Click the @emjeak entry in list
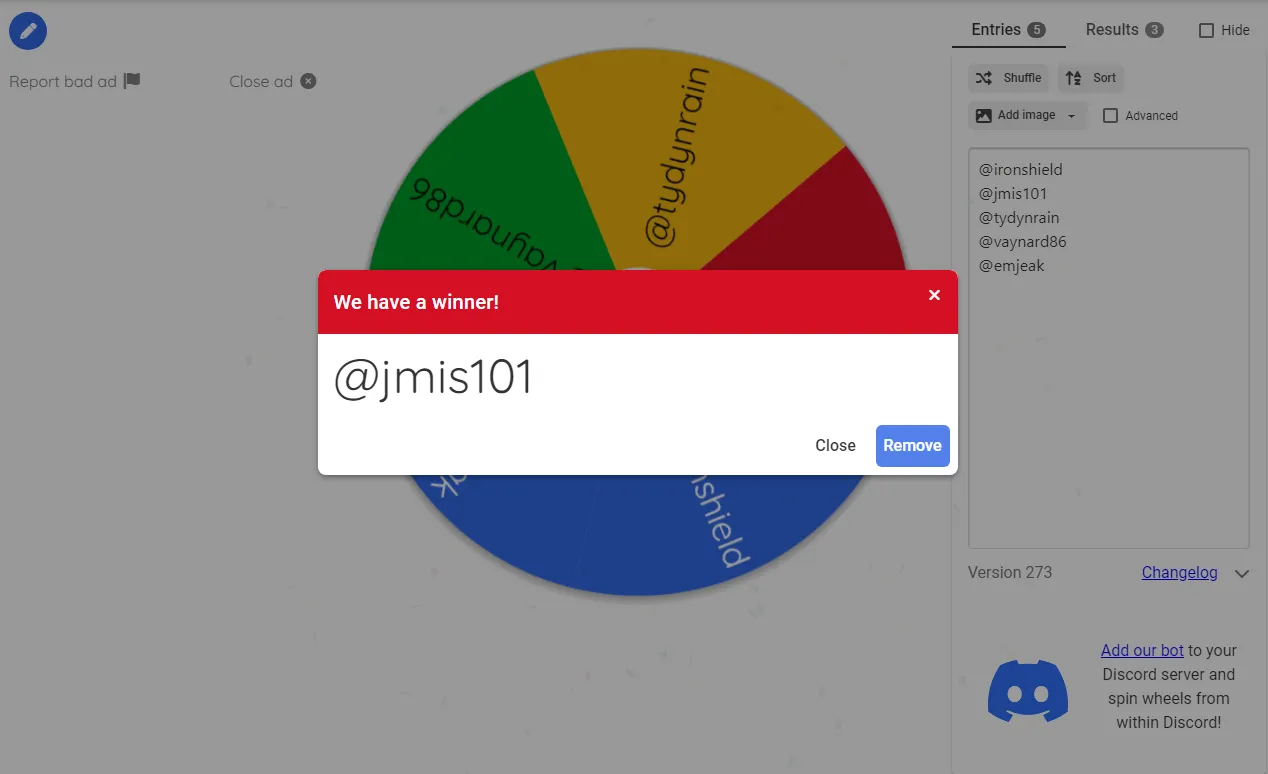 click(1012, 266)
